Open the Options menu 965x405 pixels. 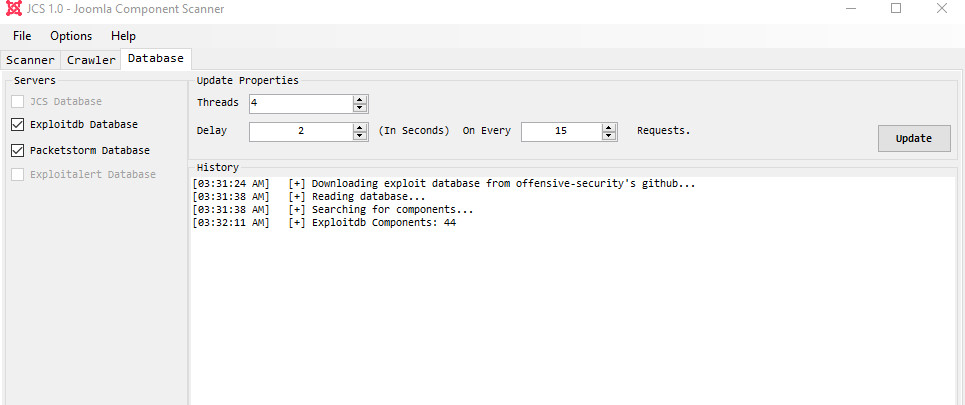(x=71, y=36)
